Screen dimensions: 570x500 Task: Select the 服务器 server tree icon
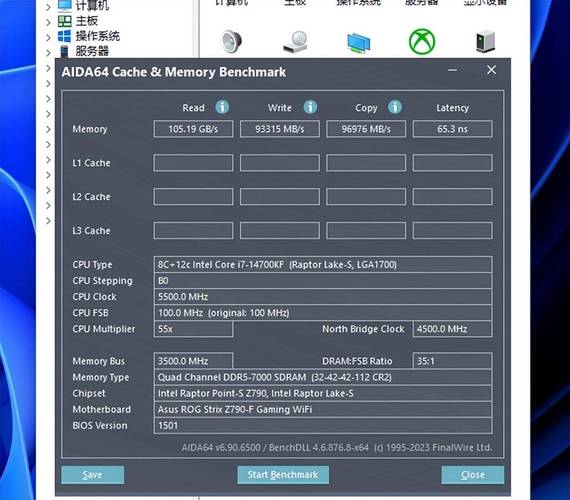coord(65,52)
